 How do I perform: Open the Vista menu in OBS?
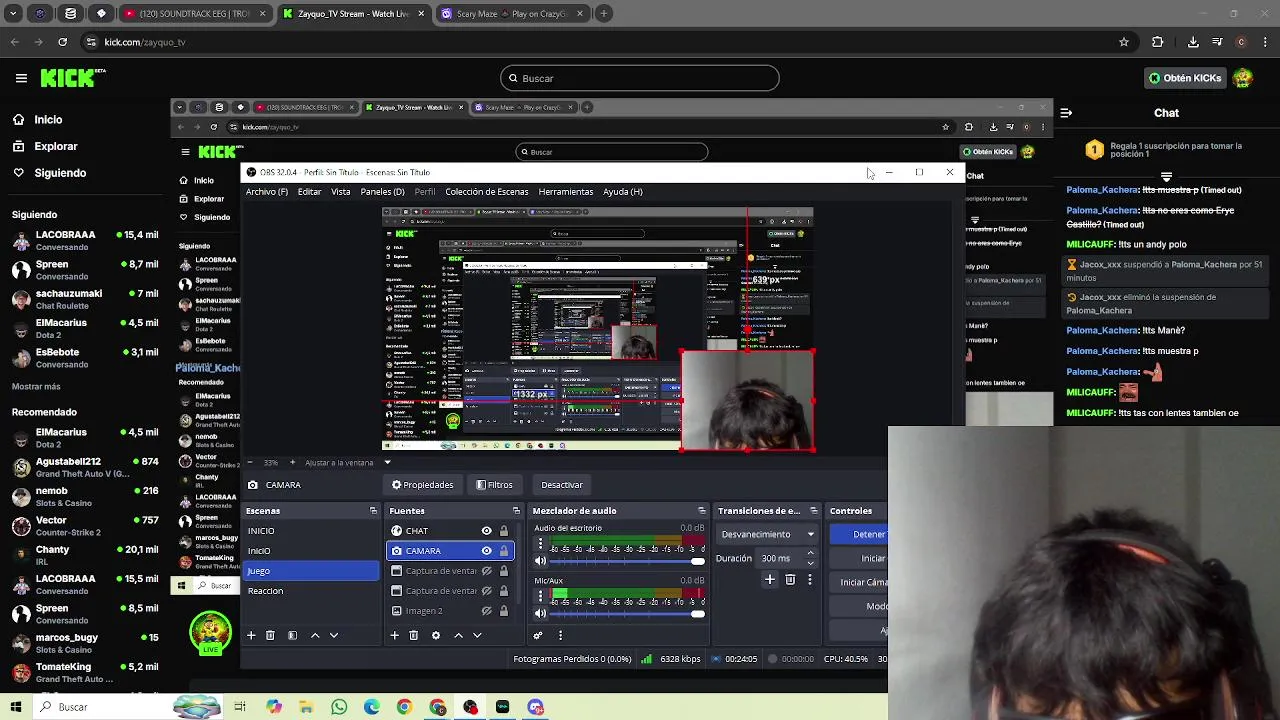(x=341, y=192)
